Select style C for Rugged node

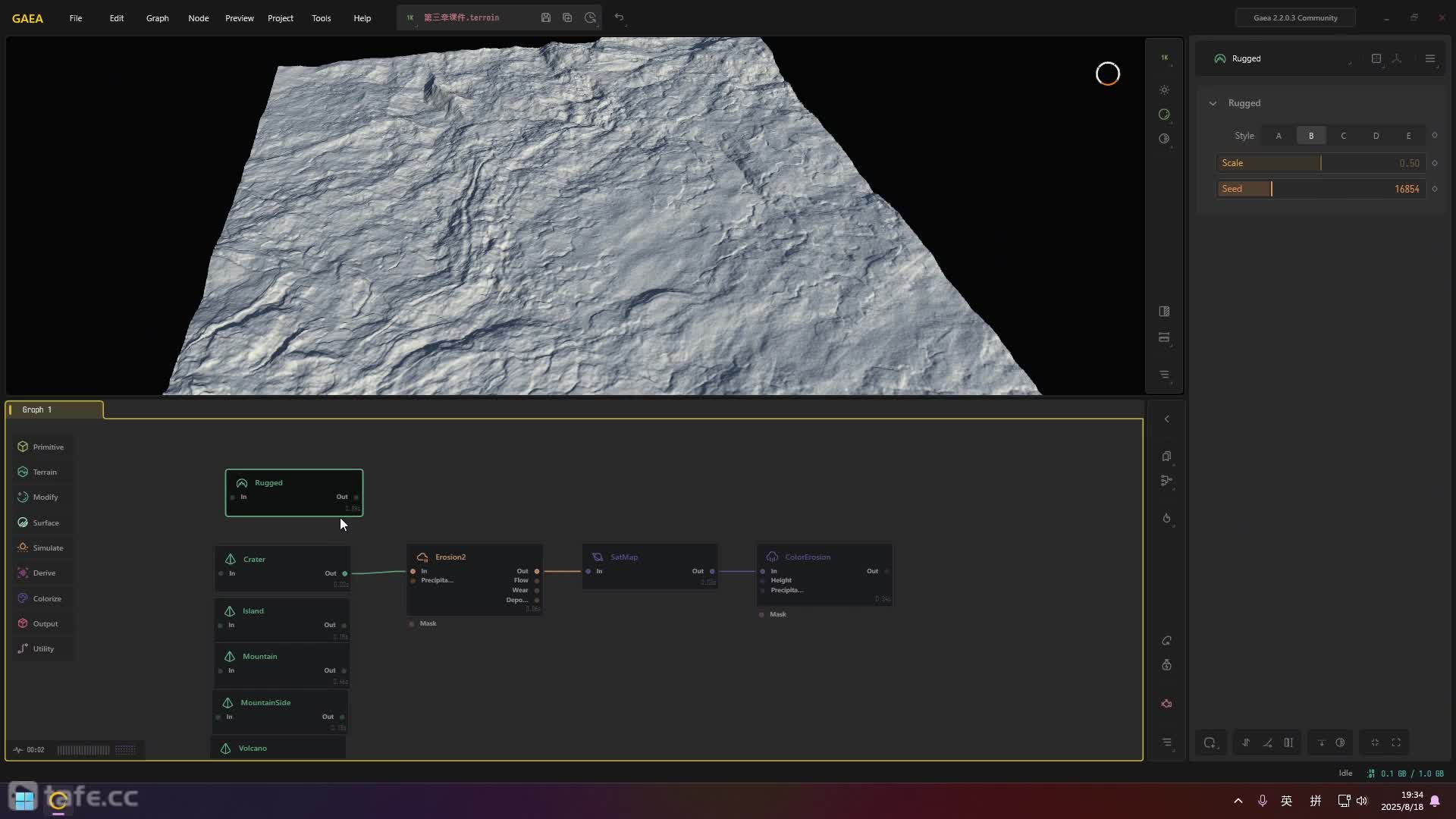1343,136
